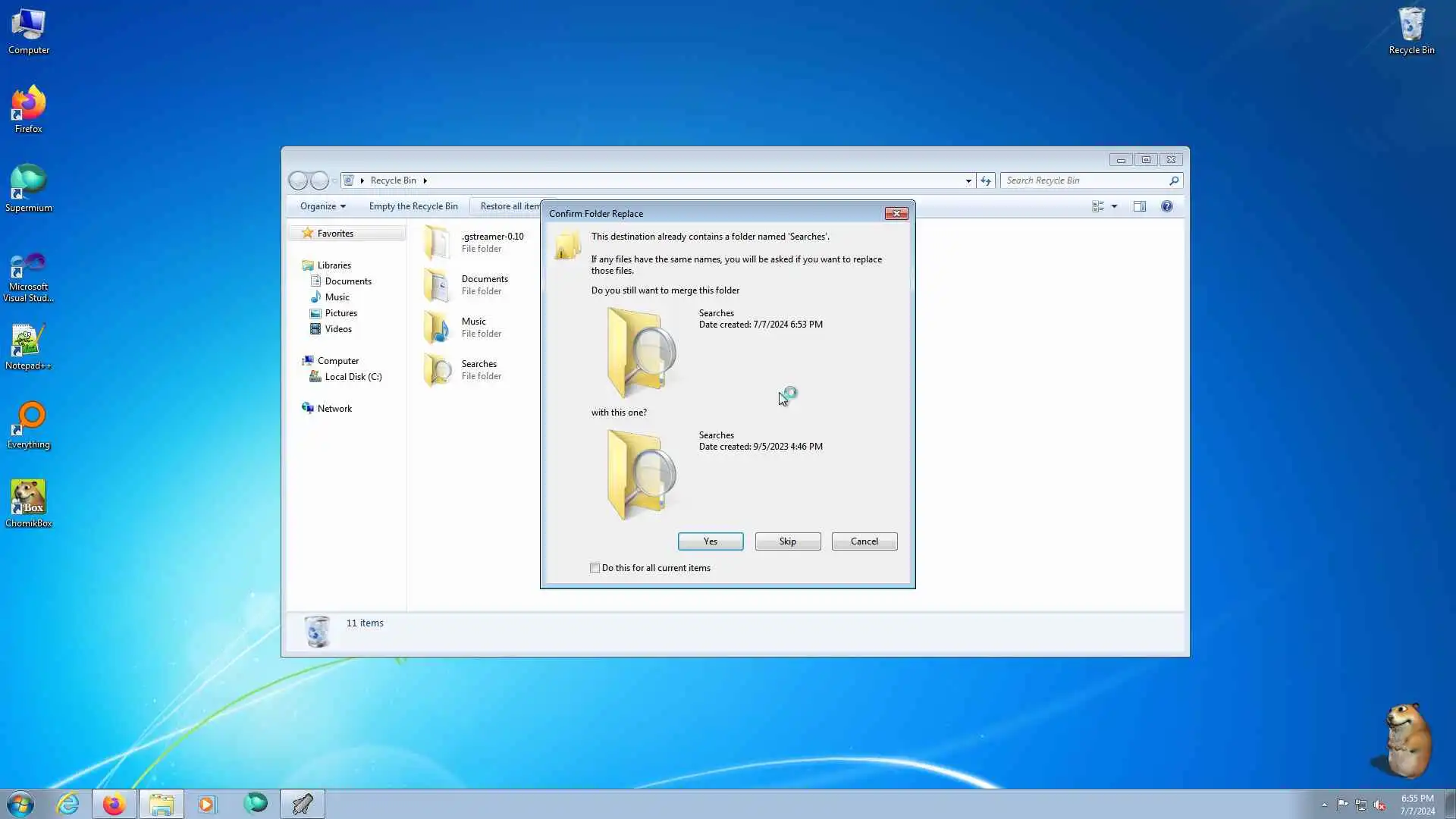Open the Help question mark icon
Screen dimensions: 1456x819
(x=1166, y=206)
